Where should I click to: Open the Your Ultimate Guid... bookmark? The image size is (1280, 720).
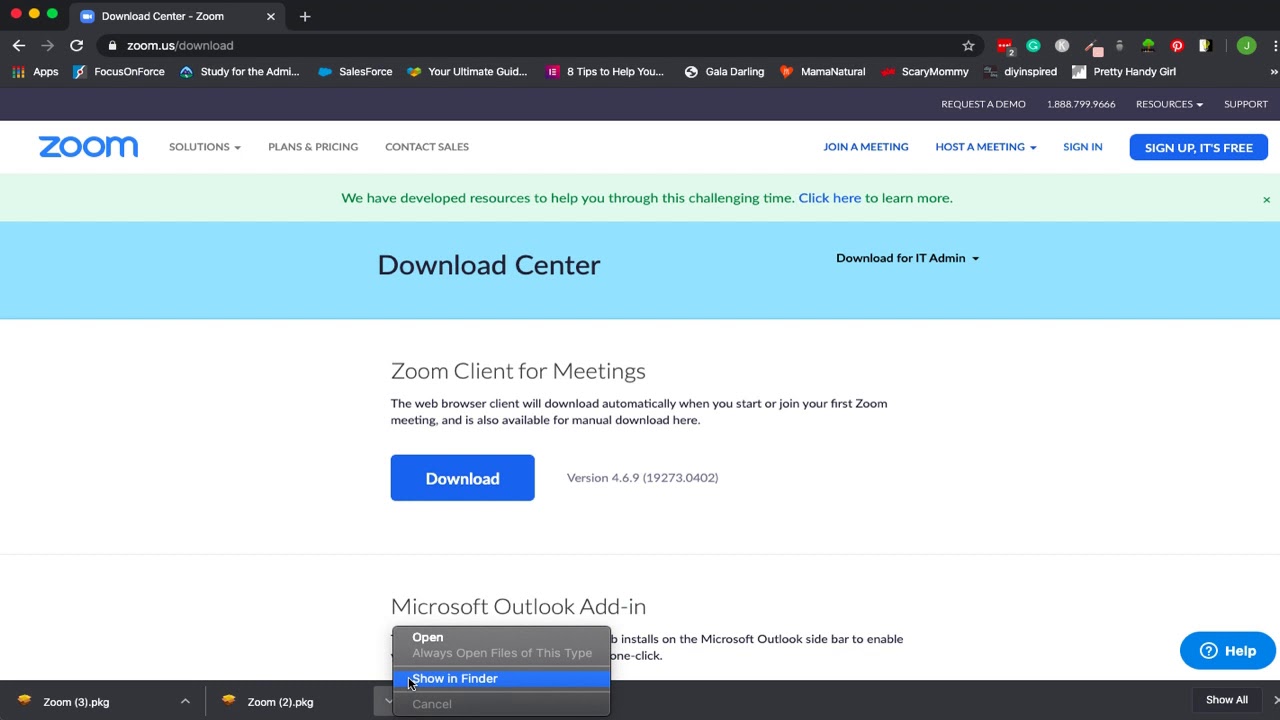(468, 72)
